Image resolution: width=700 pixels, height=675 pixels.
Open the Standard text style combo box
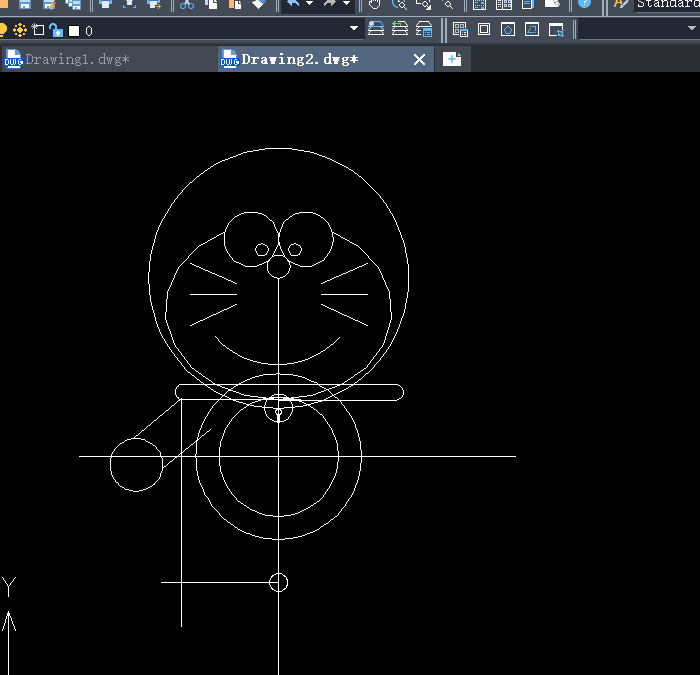pos(667,4)
